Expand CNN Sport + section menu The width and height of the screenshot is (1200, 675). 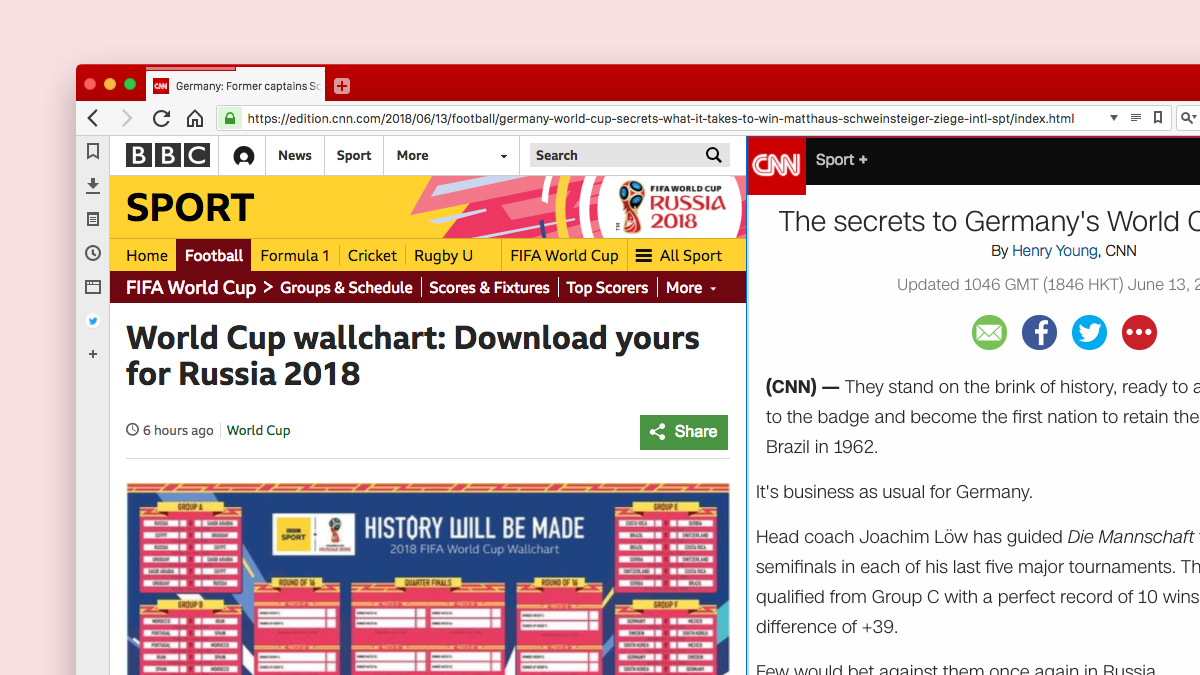click(x=841, y=159)
